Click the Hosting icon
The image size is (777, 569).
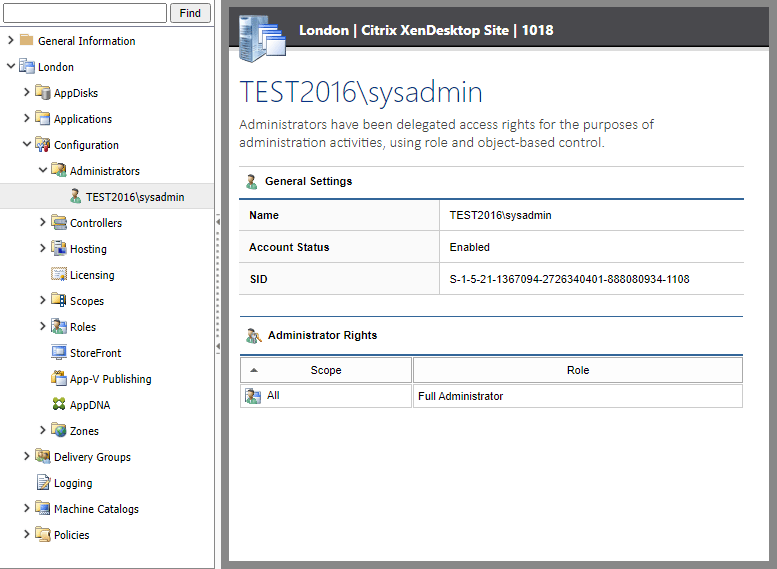tap(58, 248)
